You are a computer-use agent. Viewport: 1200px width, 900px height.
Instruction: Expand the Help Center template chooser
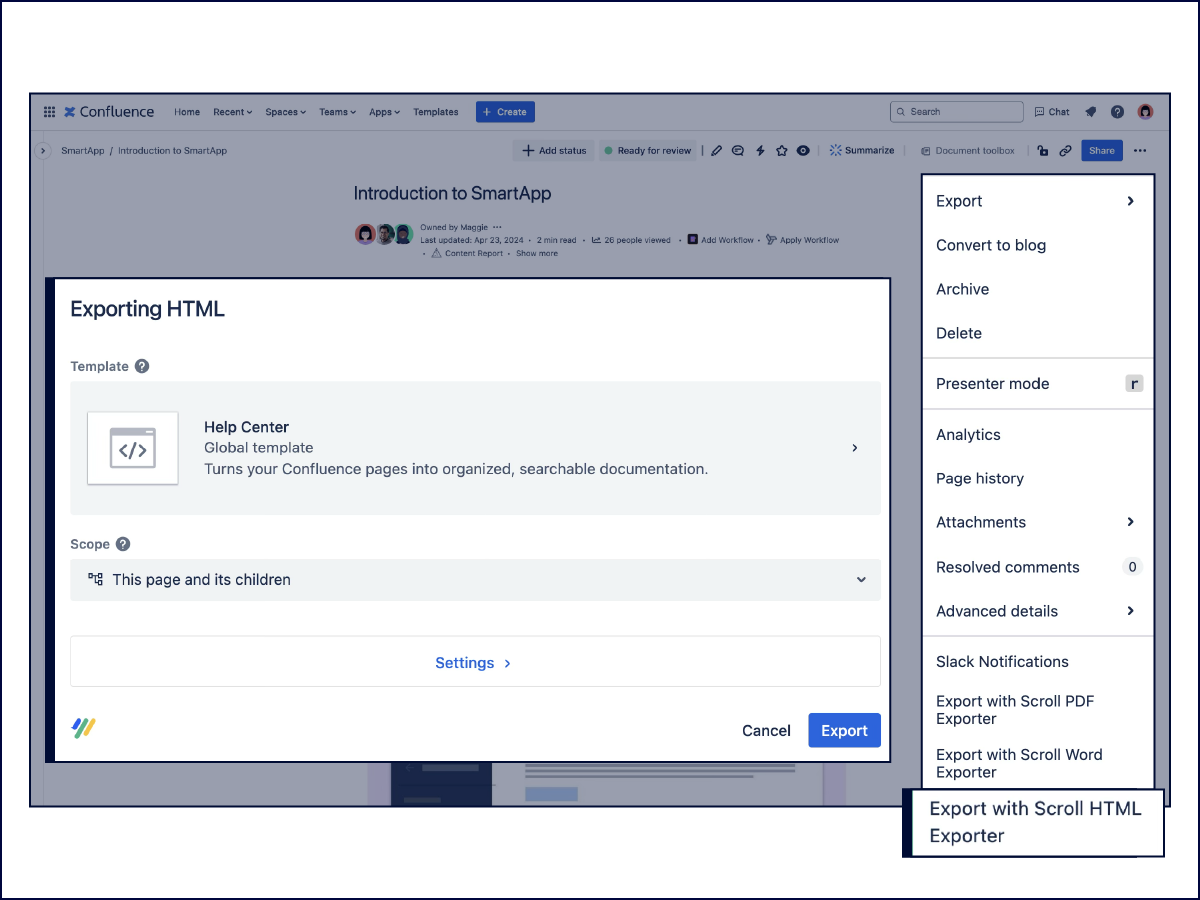pyautogui.click(x=855, y=448)
